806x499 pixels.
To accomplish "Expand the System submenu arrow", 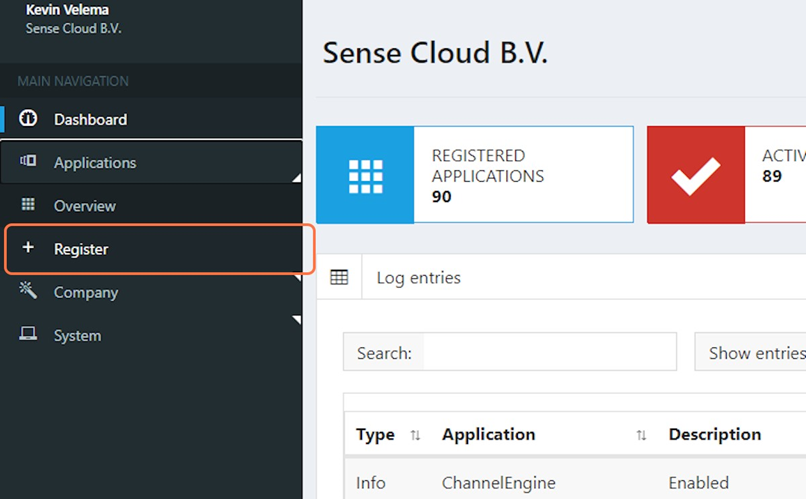I will coord(296,320).
